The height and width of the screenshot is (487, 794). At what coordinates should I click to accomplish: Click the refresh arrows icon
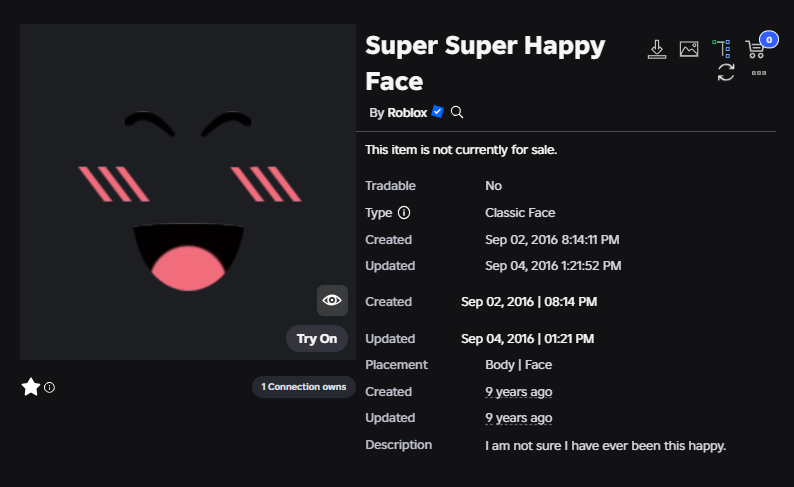726,72
